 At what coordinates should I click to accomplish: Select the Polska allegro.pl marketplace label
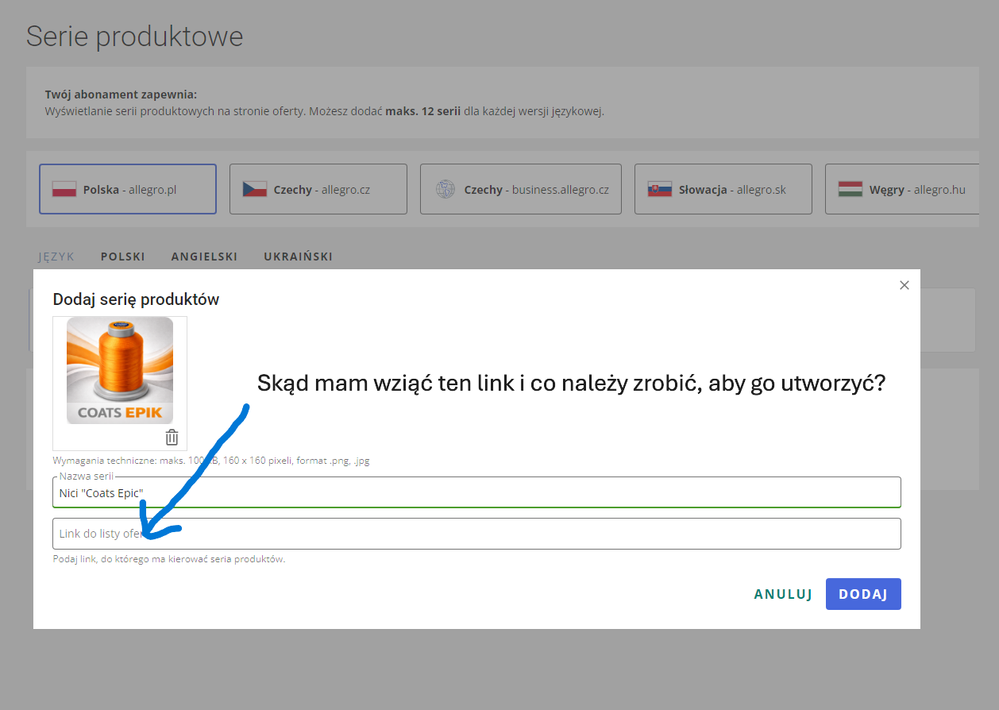click(x=130, y=189)
